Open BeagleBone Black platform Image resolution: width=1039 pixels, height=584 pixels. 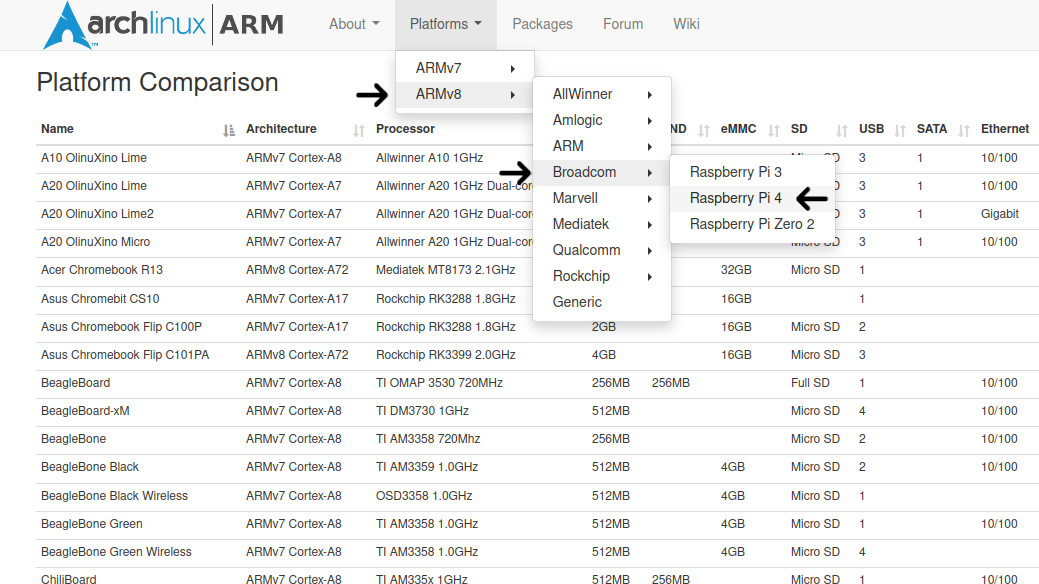tap(90, 467)
